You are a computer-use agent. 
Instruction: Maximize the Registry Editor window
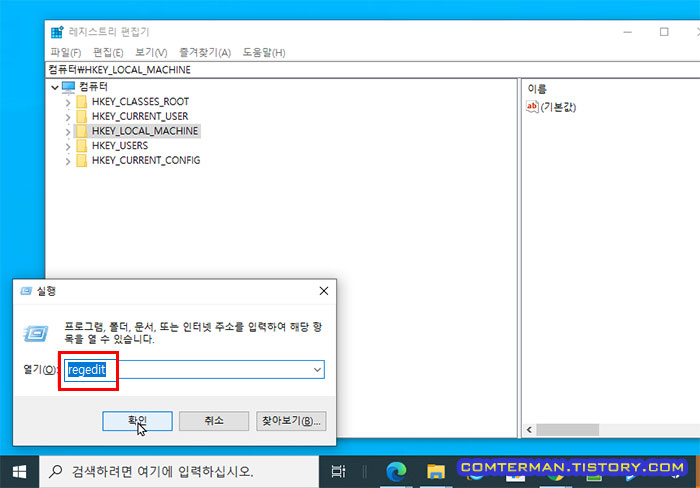pos(664,32)
